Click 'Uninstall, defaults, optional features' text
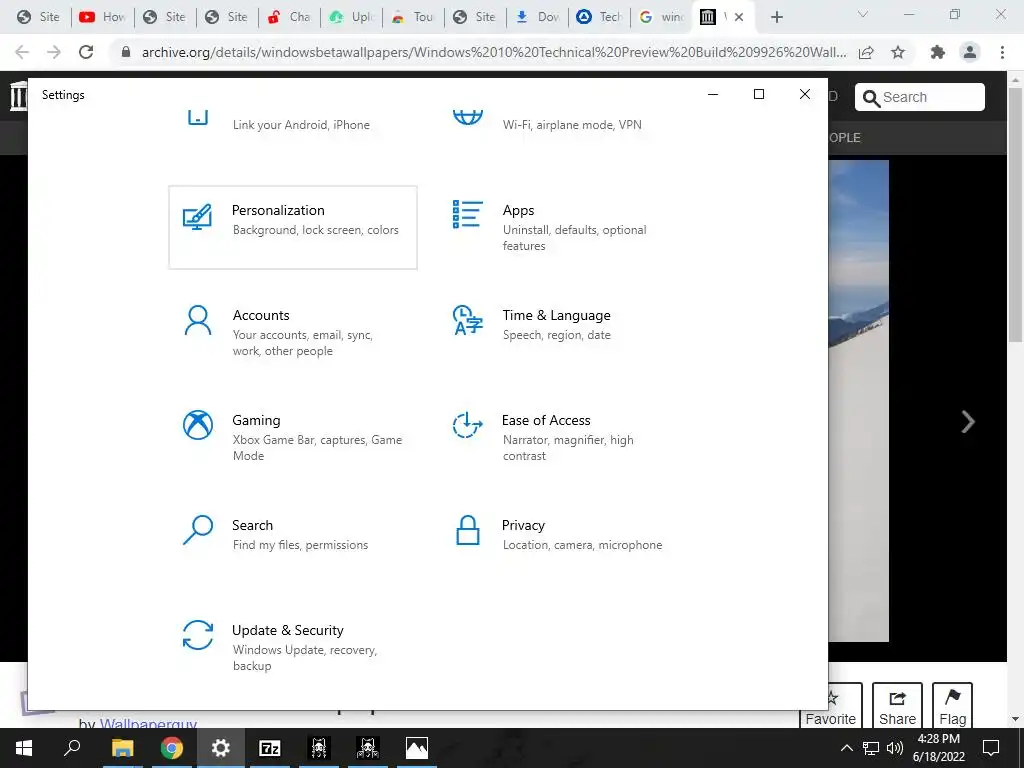 point(575,238)
